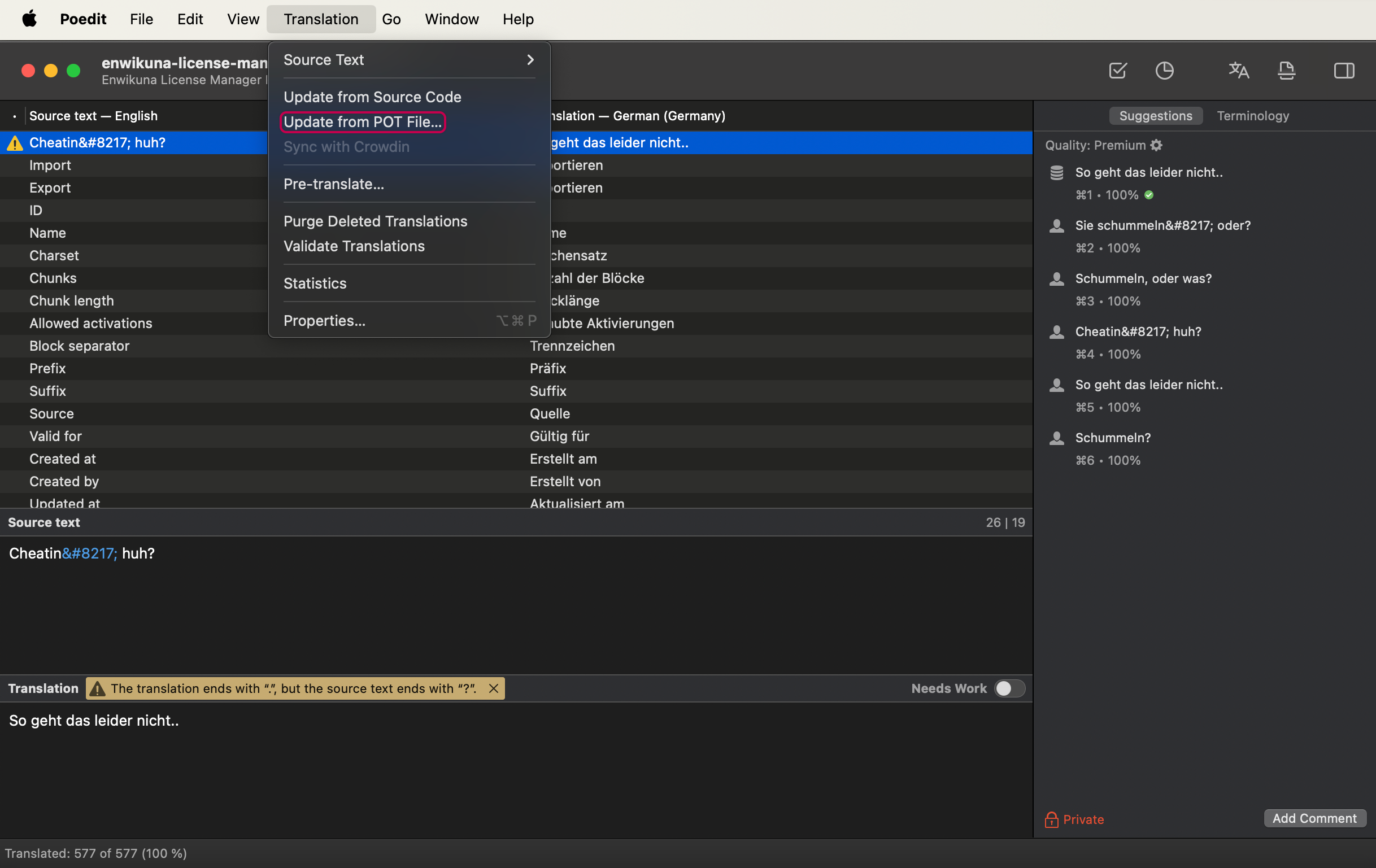This screenshot has width=1376, height=868.
Task: Select the Chunk length row
Action: (515, 300)
